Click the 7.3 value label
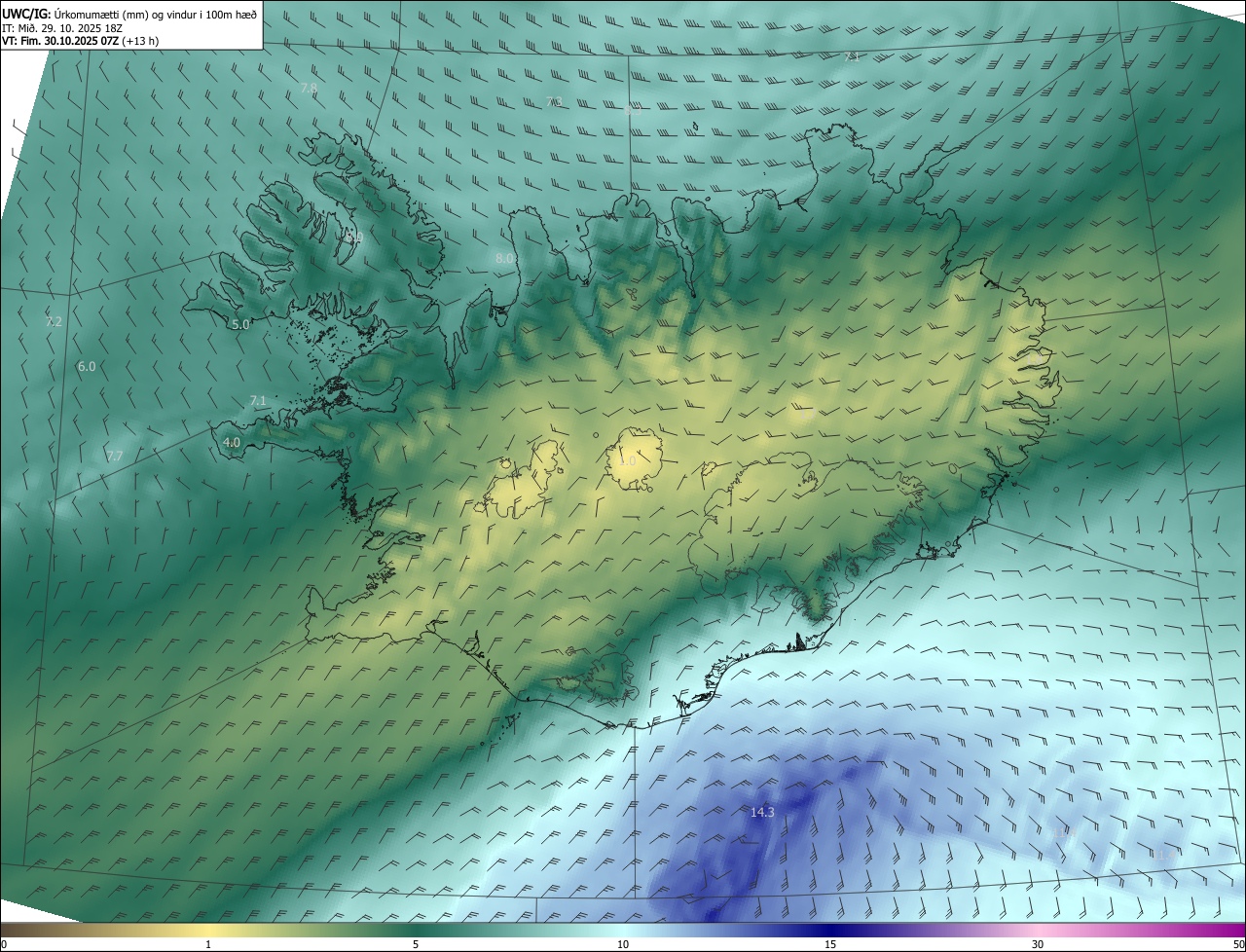 coord(555,101)
